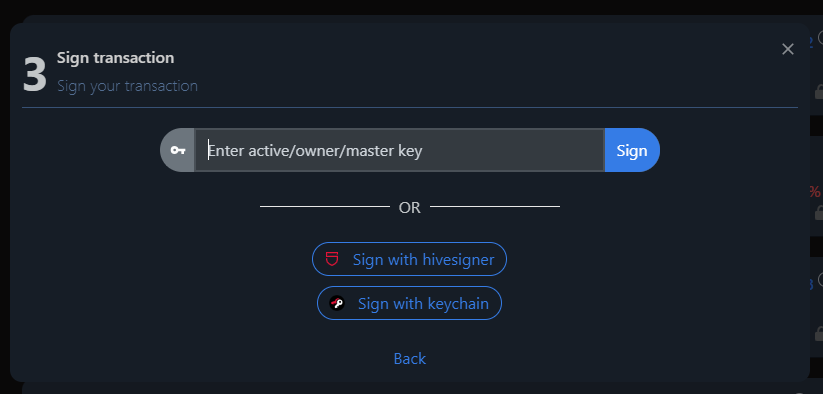Click the top-right circular info icon behind dialog

click(819, 37)
